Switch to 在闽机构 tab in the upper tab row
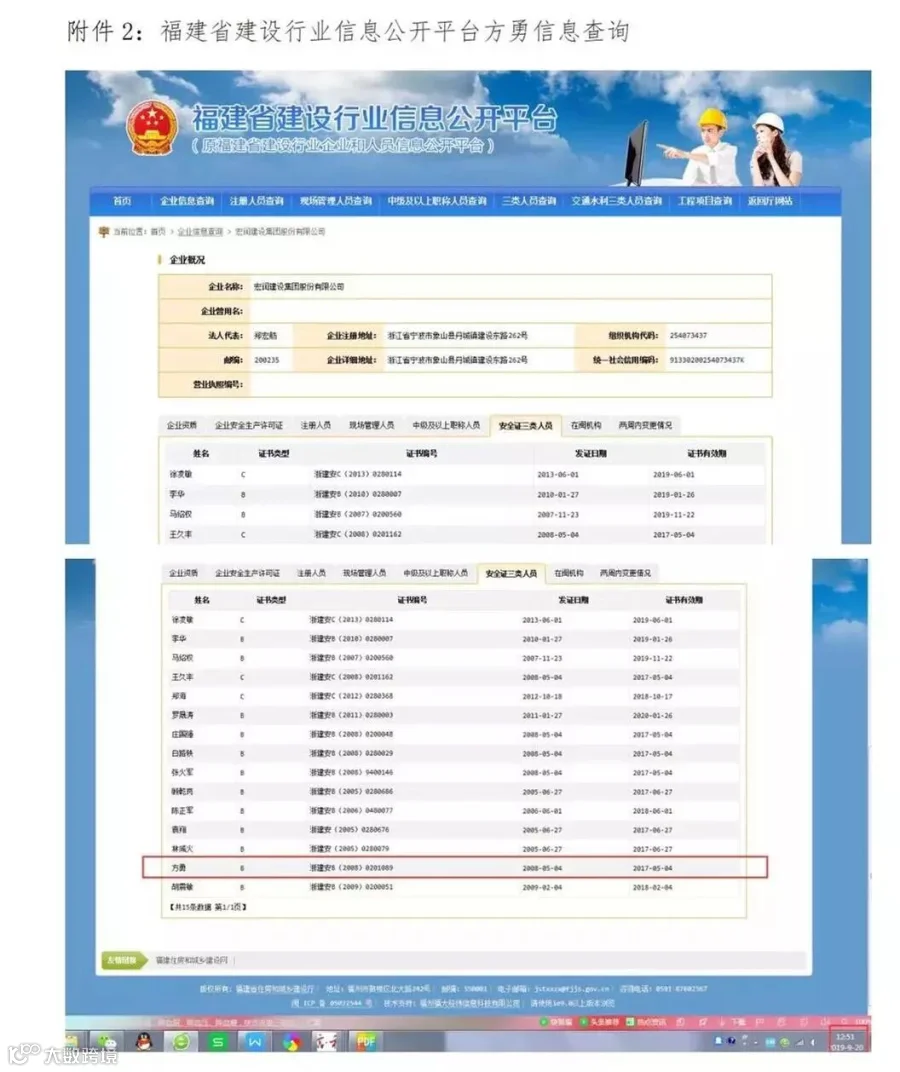 pos(586,425)
